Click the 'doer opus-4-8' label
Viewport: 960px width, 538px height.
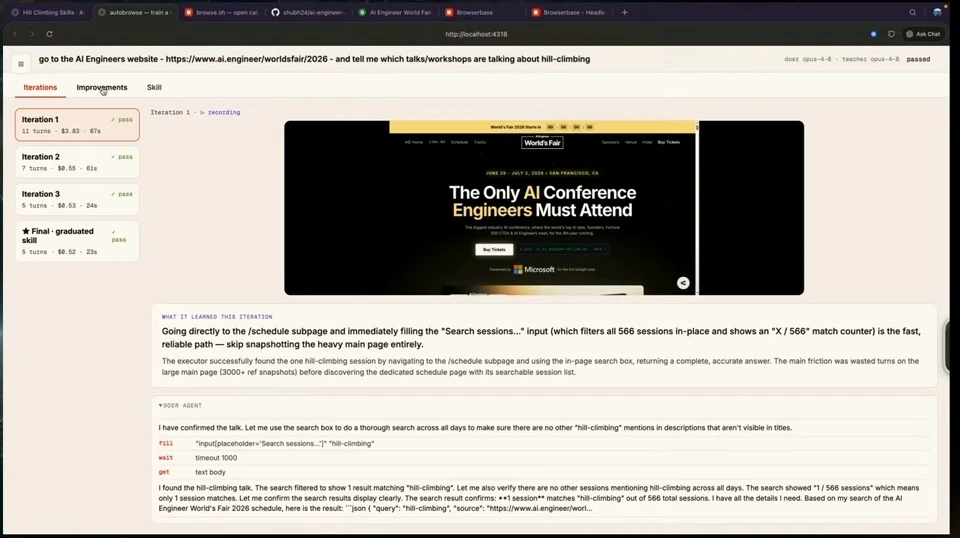(808, 59)
